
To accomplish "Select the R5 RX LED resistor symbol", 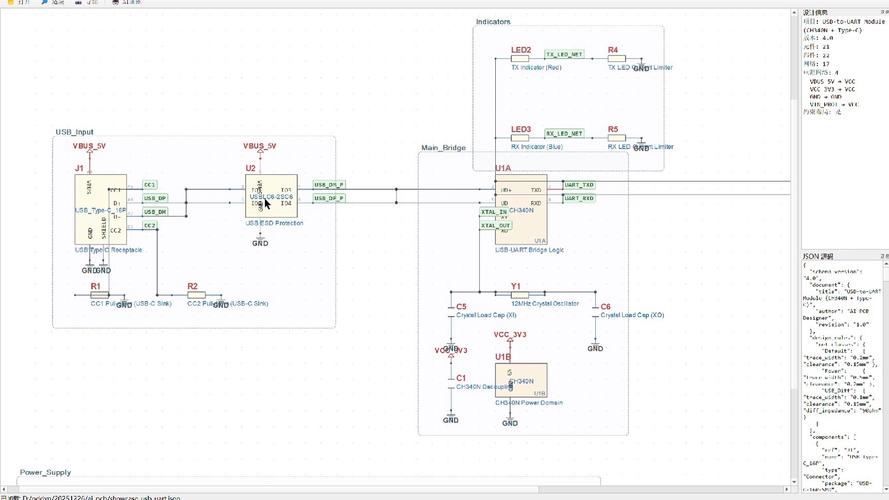I will (616, 138).
